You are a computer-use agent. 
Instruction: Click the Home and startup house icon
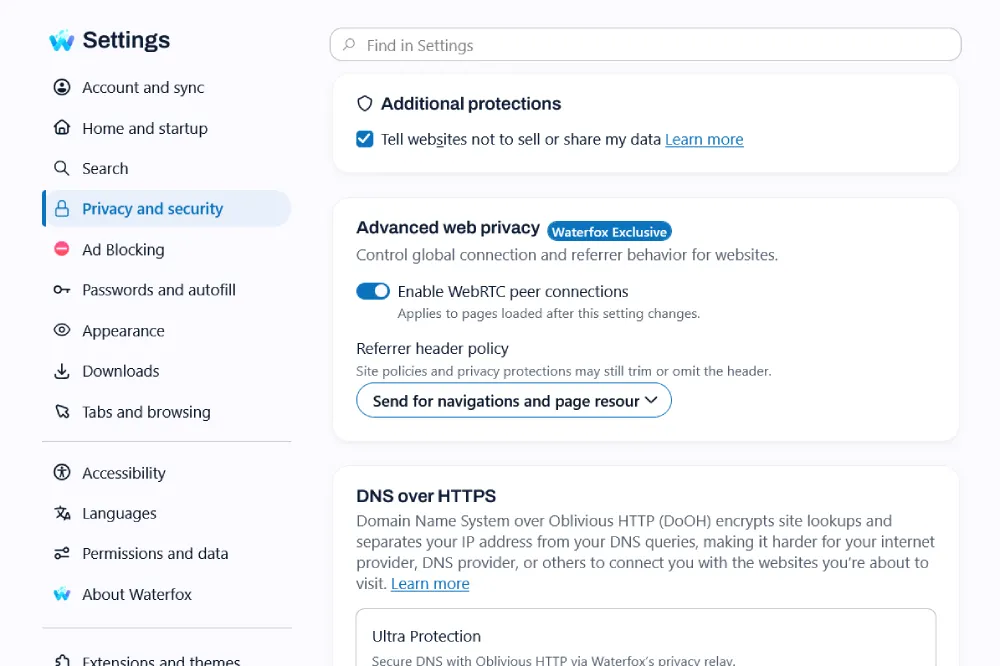pyautogui.click(x=62, y=128)
